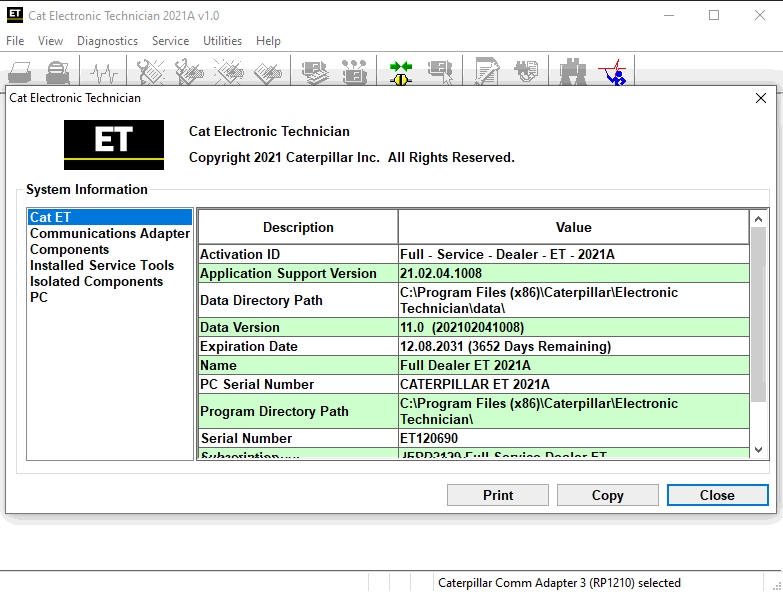Click the table vertical scrollbar thumb
Screen dimensions: 783x592
(759, 314)
